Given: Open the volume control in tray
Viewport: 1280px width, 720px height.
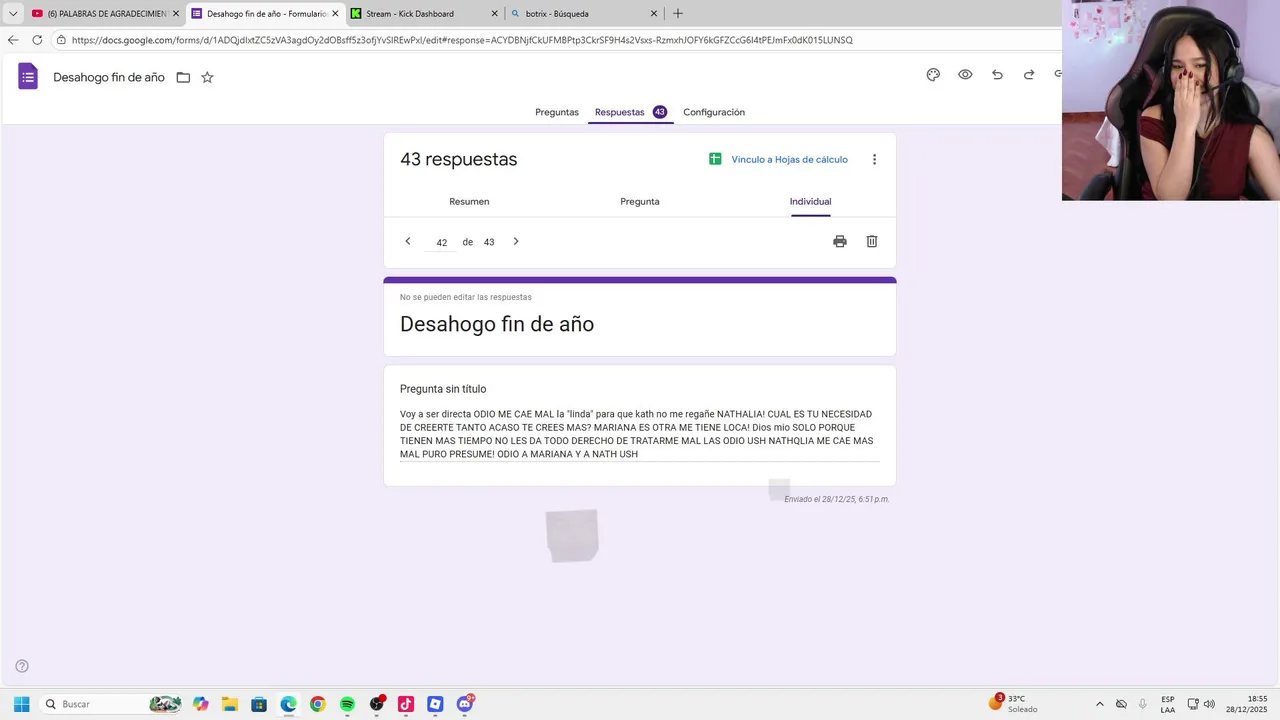Looking at the screenshot, I should pos(1209,704).
